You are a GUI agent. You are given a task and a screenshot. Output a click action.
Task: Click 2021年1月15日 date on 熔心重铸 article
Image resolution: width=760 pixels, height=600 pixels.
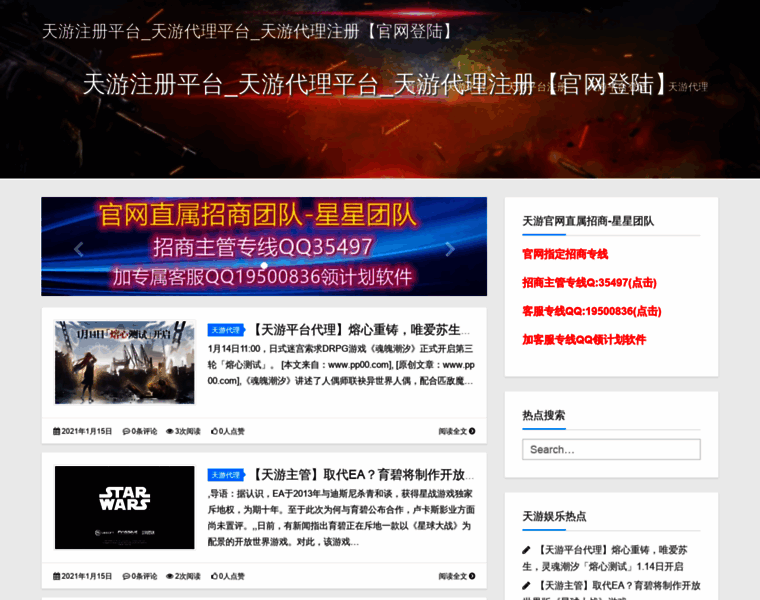coord(87,431)
